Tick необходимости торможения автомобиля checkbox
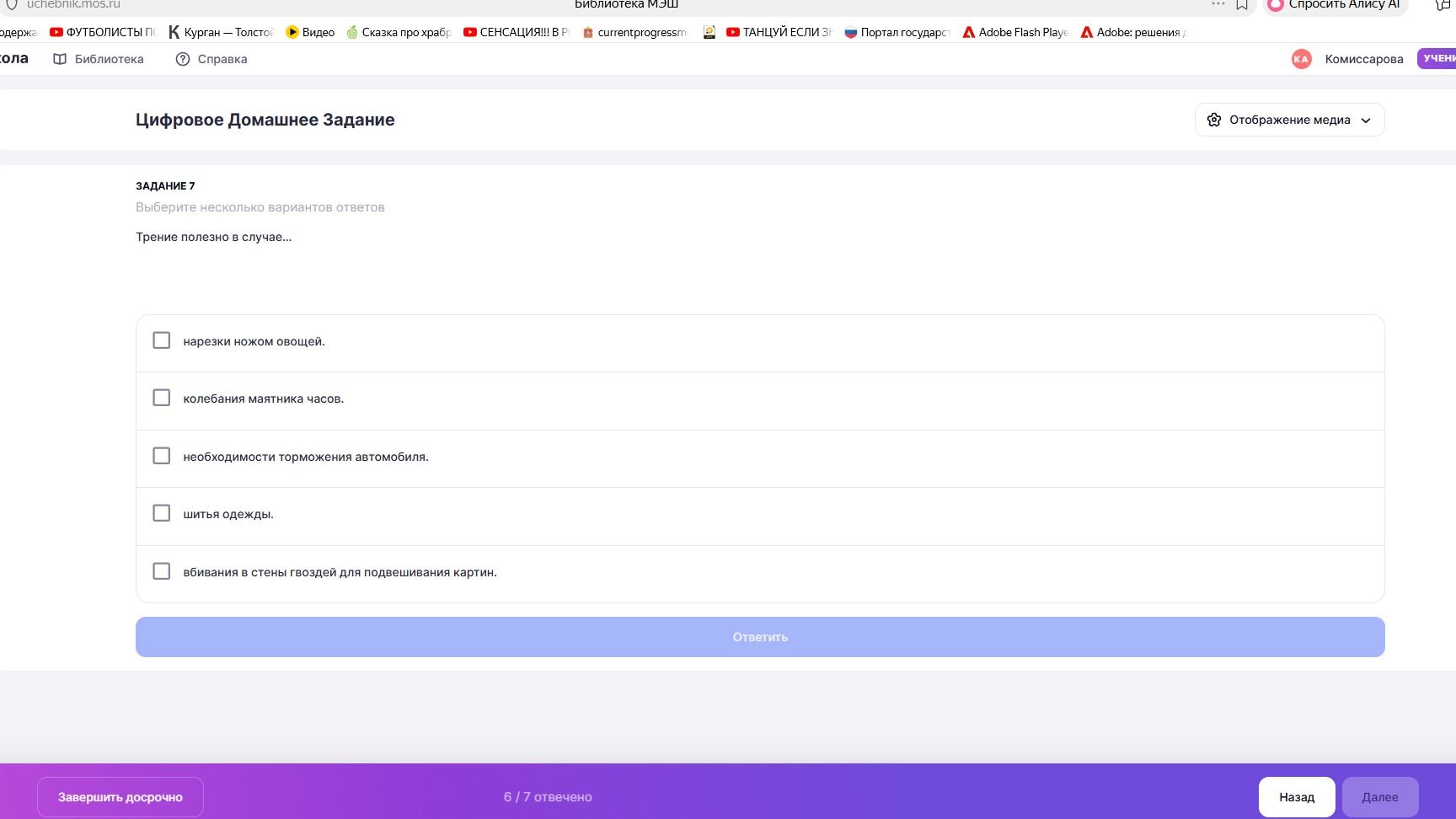The height and width of the screenshot is (819, 1456). coord(162,456)
